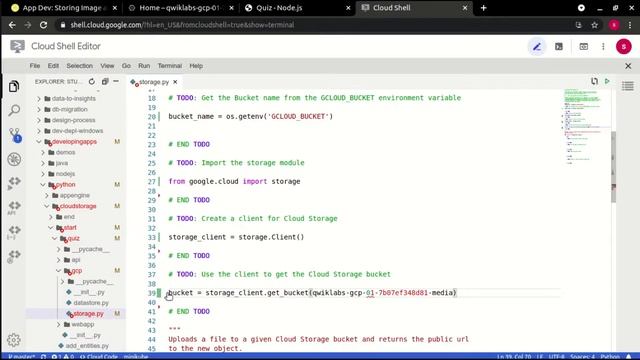The width and height of the screenshot is (640, 360).
Task: Switch to the Quiz - Node.js browser tab
Action: click(x=297, y=8)
